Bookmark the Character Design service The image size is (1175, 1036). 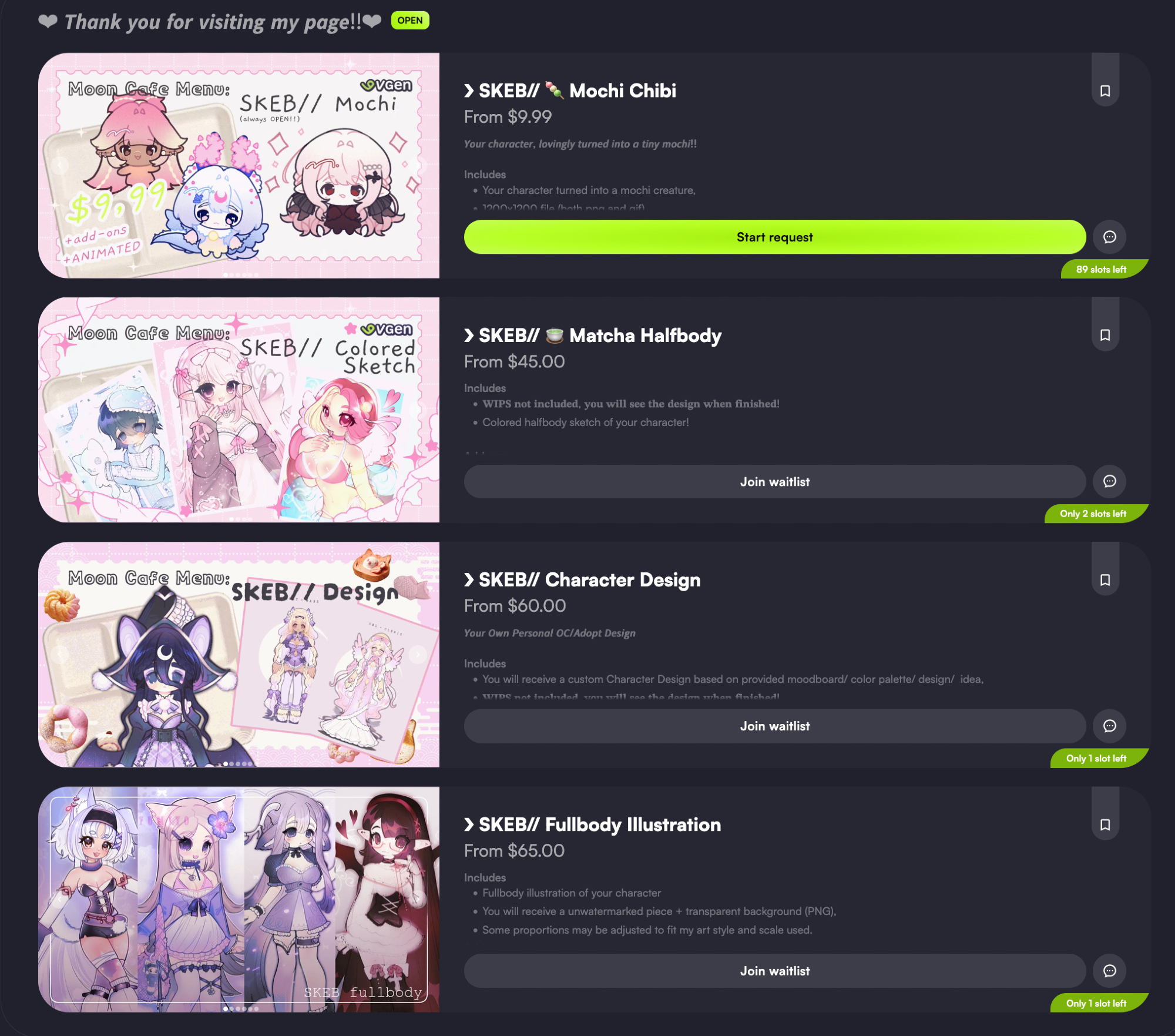1105,580
